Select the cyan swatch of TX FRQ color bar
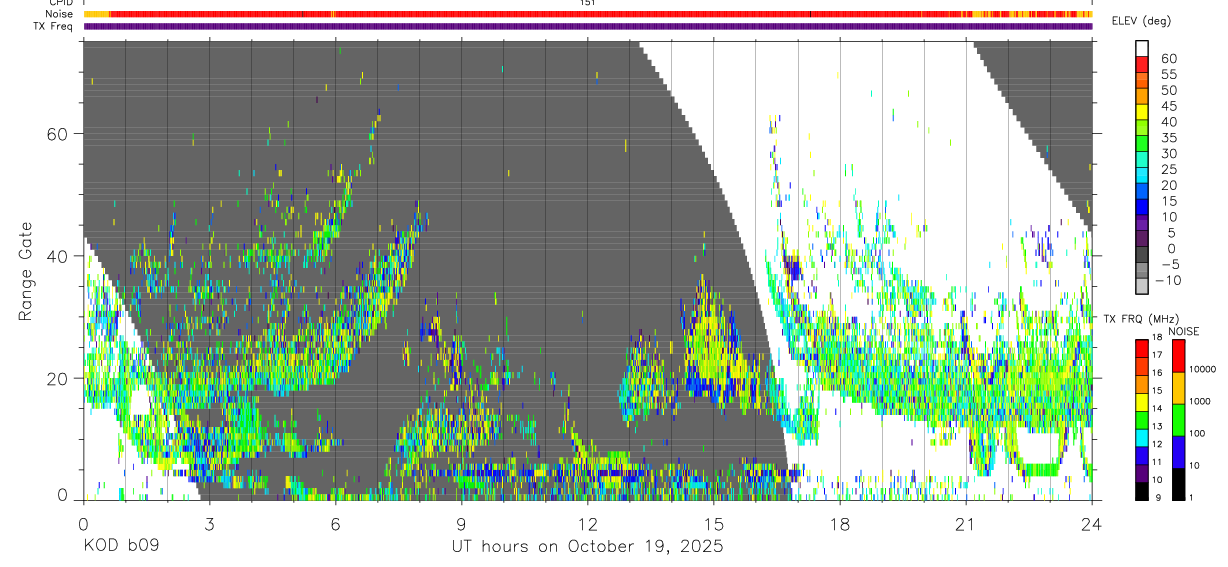 point(1142,437)
